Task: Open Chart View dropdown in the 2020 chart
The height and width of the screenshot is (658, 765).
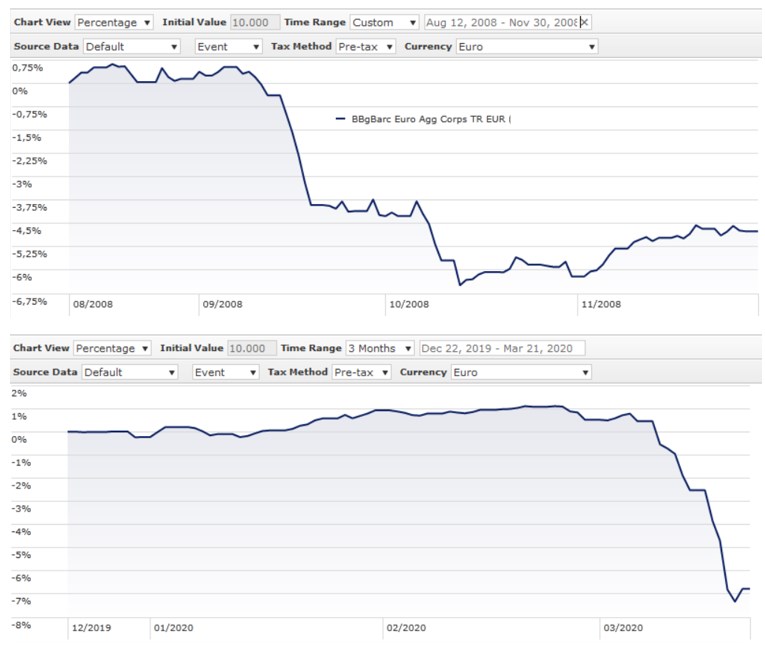Action: point(113,348)
